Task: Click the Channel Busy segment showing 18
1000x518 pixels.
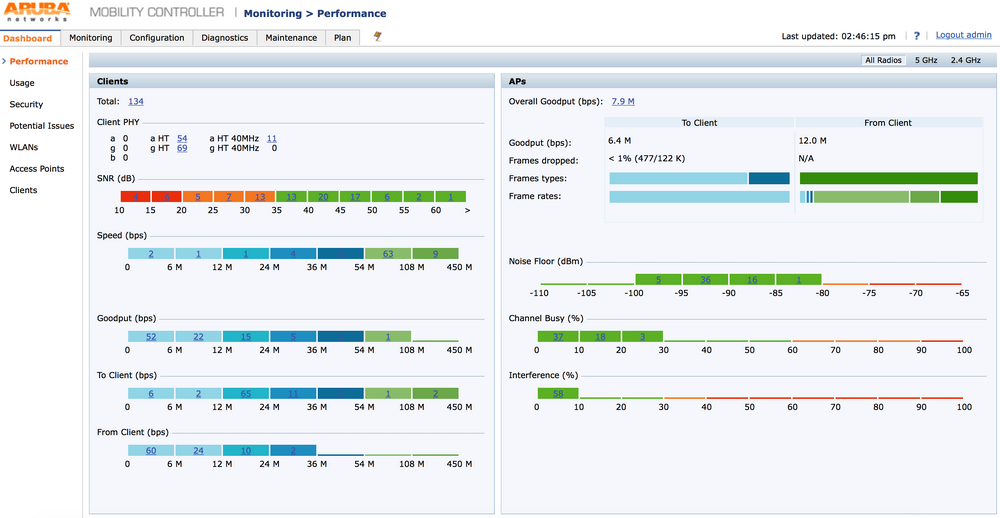Action: point(600,336)
